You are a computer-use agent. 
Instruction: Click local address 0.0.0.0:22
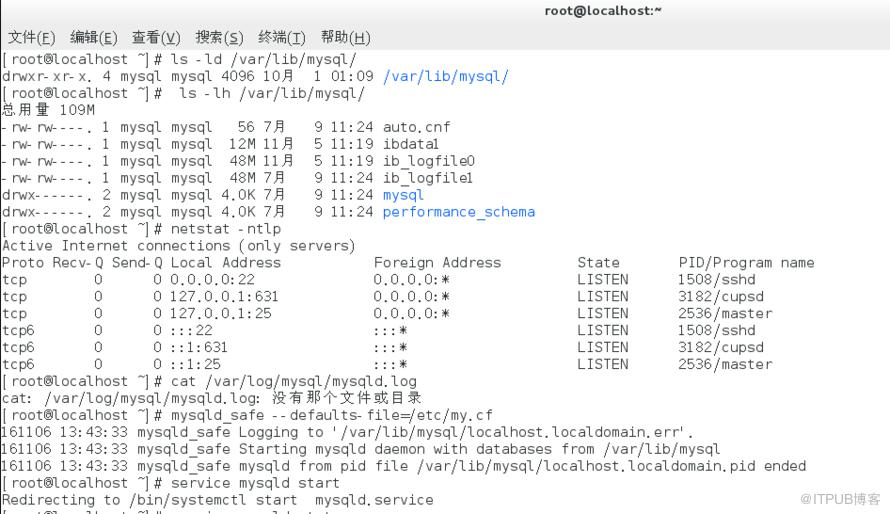click(212, 280)
